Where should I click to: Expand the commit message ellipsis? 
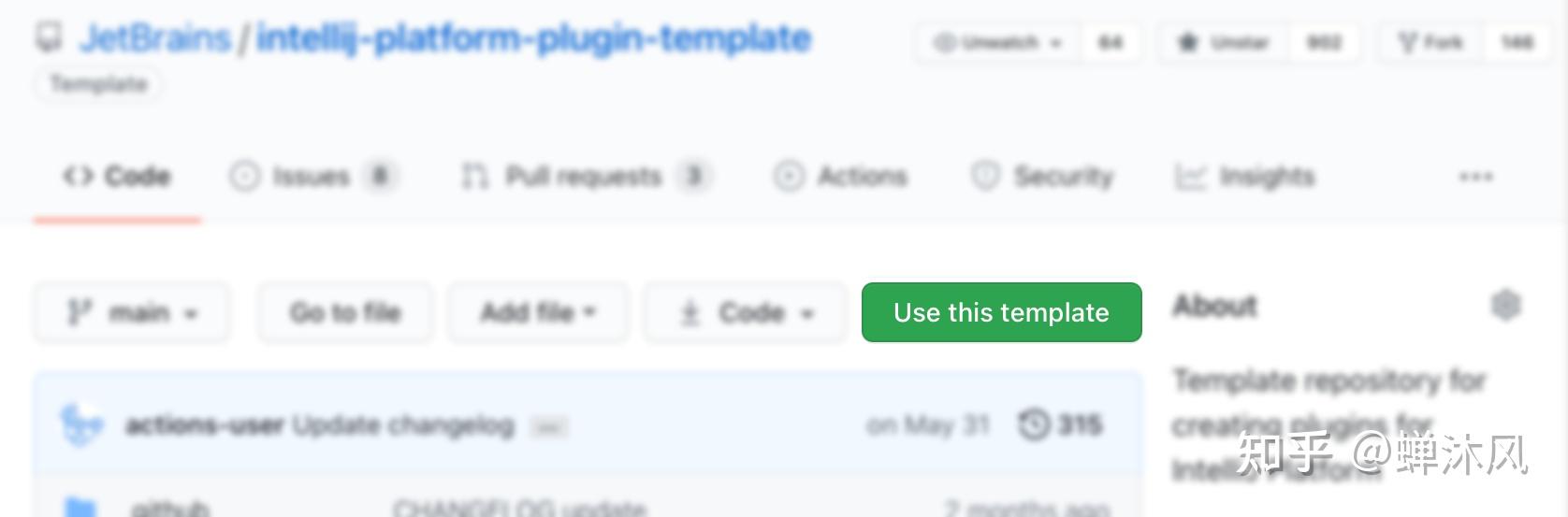[549, 427]
